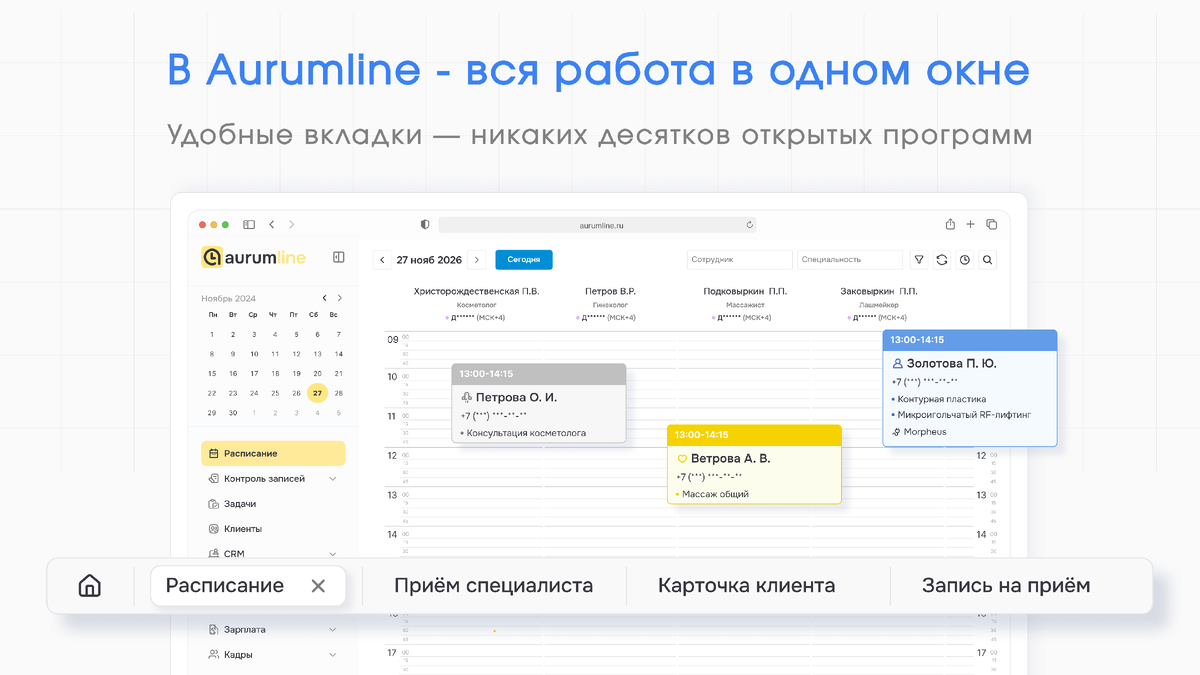Click the browser share icon
Screen dimensions: 1200x675
pos(950,224)
